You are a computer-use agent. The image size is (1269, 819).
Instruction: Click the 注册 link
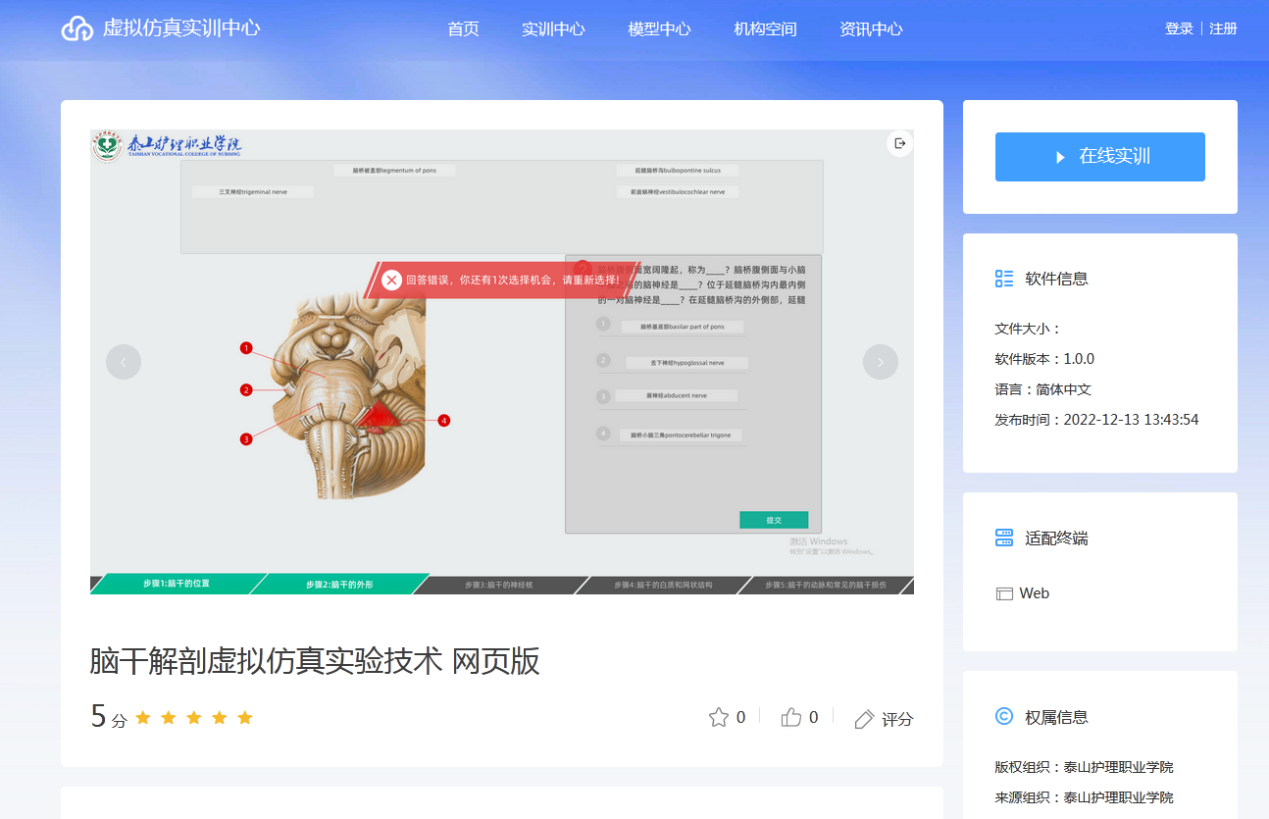click(x=1223, y=29)
